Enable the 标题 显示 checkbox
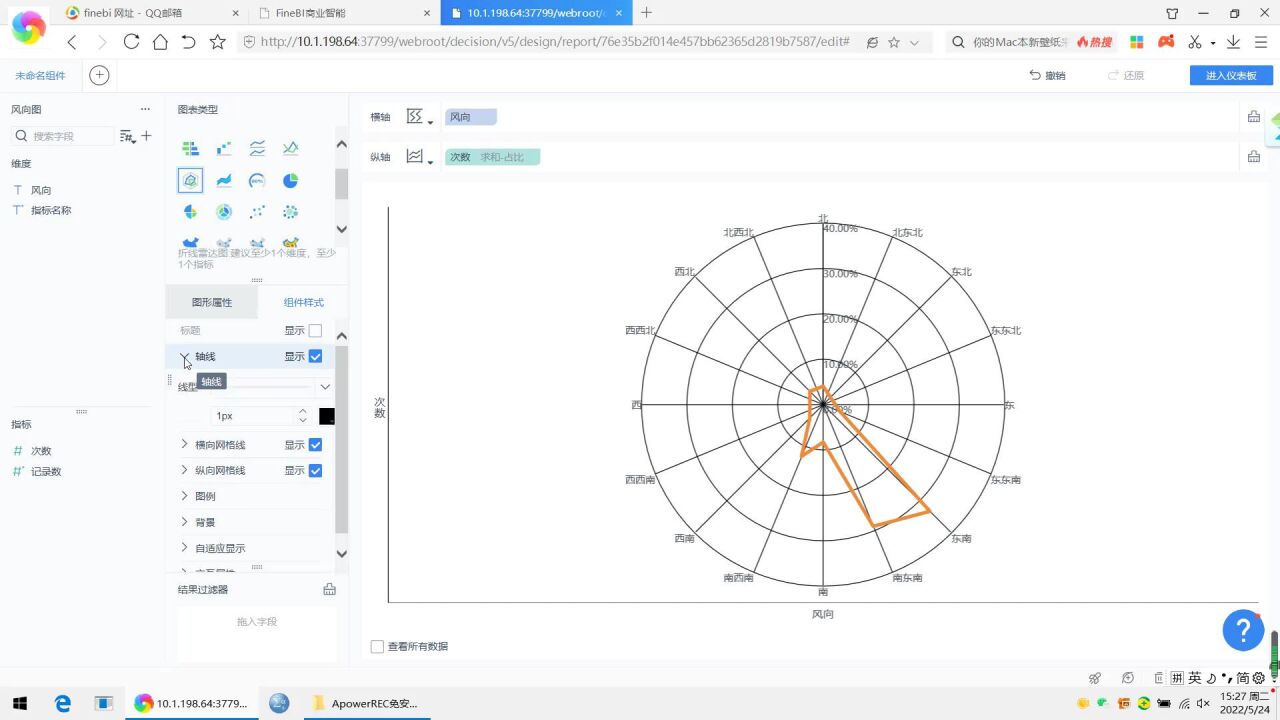The width and height of the screenshot is (1280, 720). click(x=315, y=331)
